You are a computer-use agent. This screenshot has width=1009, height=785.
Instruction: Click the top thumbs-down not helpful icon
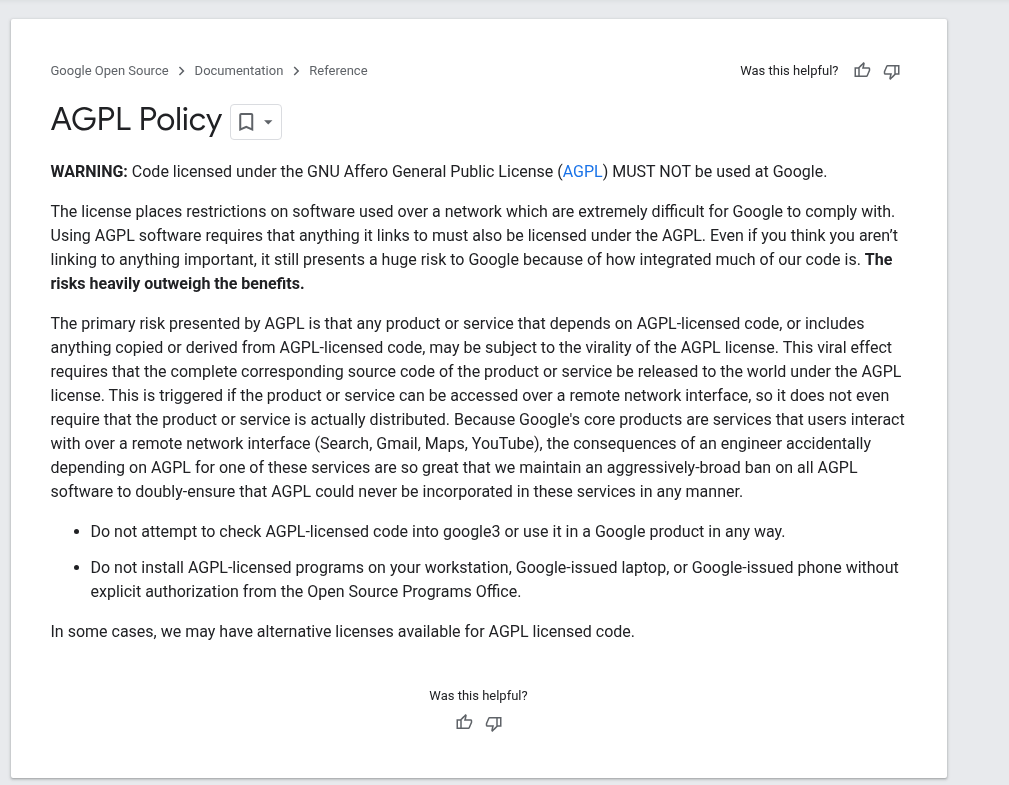tap(891, 71)
